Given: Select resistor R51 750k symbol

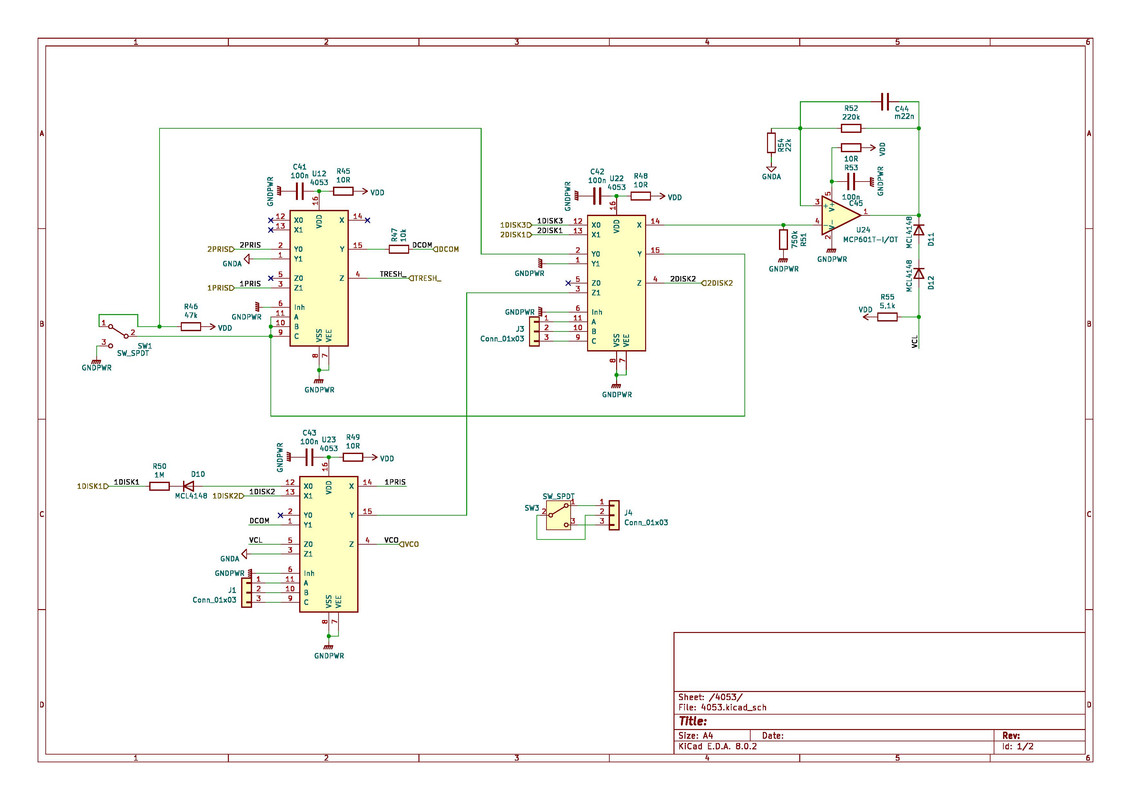Looking at the screenshot, I should [783, 239].
